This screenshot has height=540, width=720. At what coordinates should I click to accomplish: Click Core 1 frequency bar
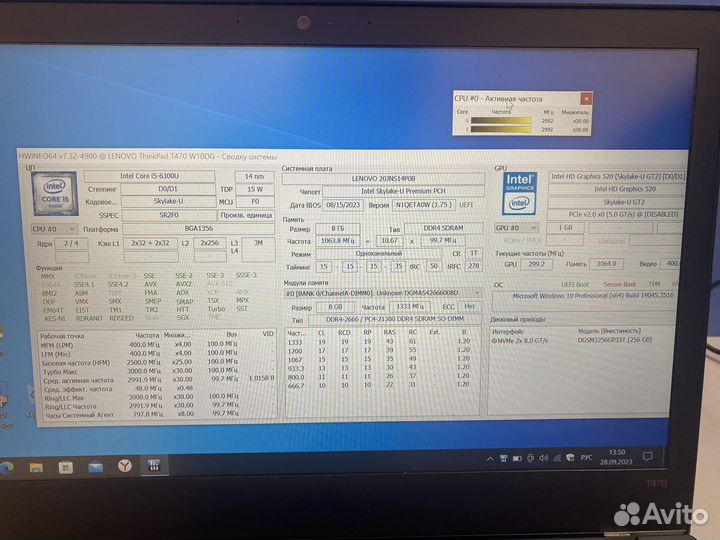501,129
